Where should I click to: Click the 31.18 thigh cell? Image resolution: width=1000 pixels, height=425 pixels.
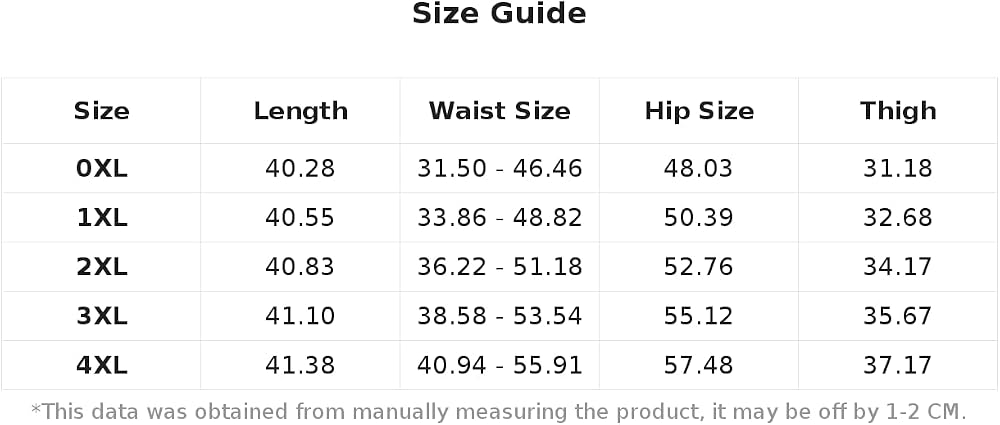tap(898, 168)
